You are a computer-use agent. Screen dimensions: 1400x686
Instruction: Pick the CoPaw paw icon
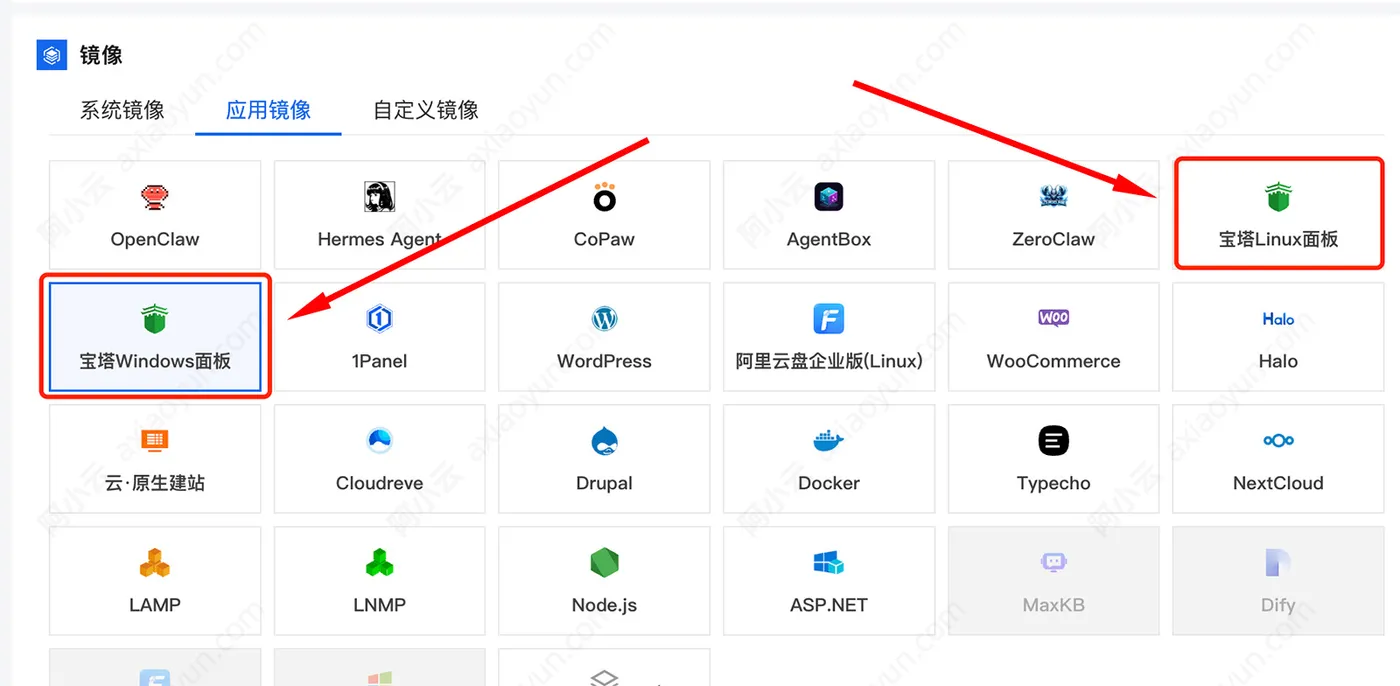click(604, 197)
